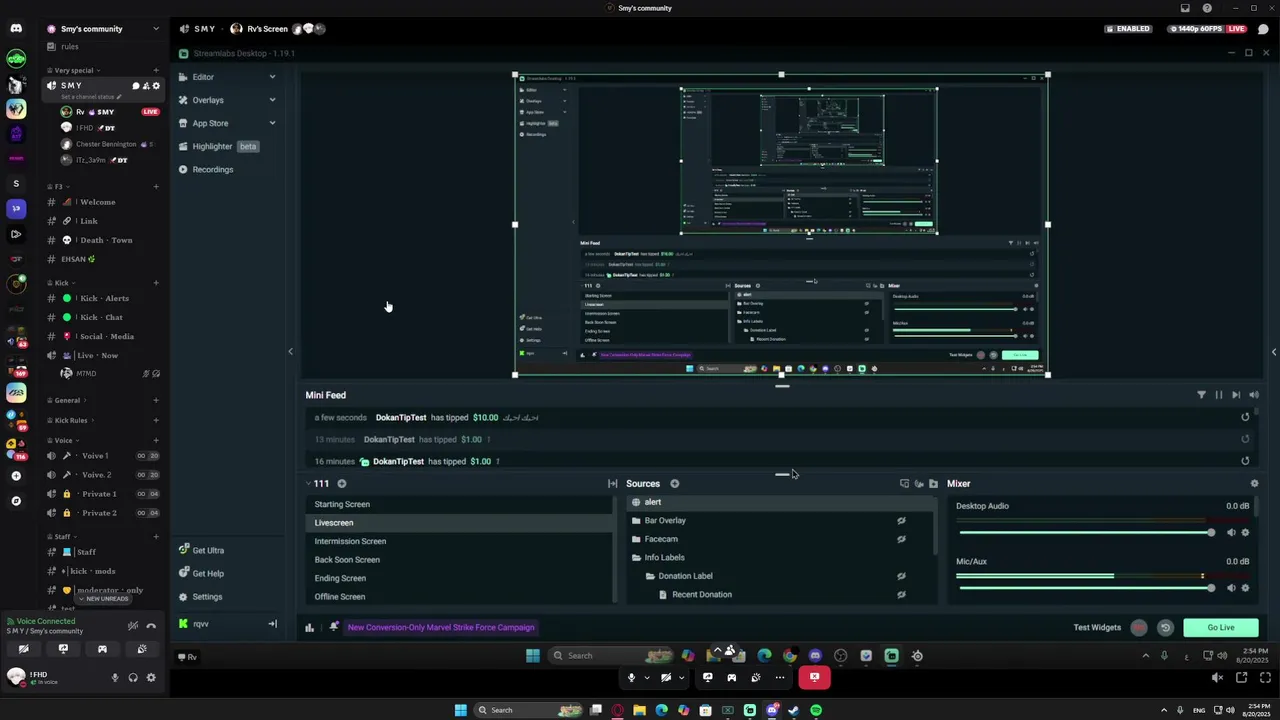
Task: Expand the Overlays menu chevron
Action: tap(272, 100)
